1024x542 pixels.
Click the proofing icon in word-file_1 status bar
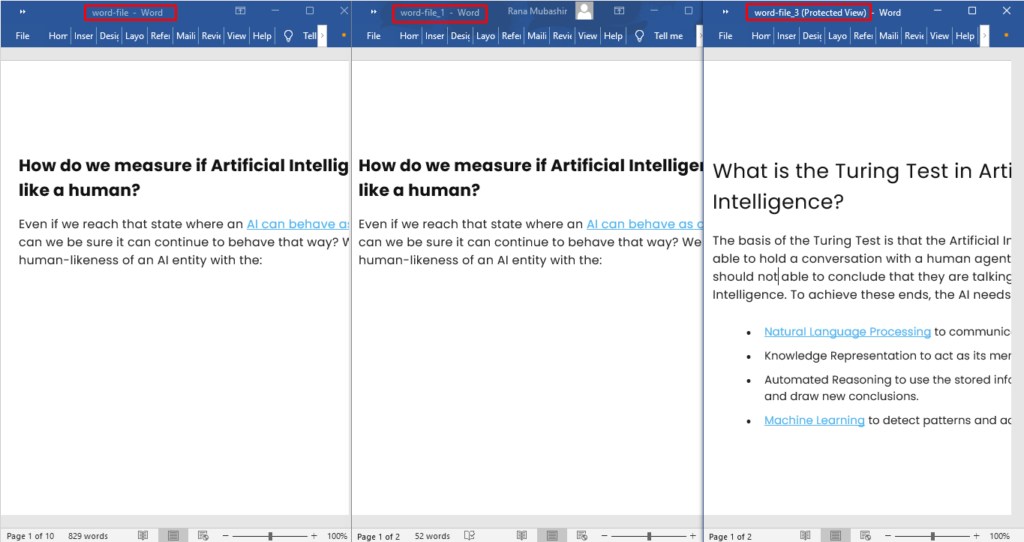point(469,536)
